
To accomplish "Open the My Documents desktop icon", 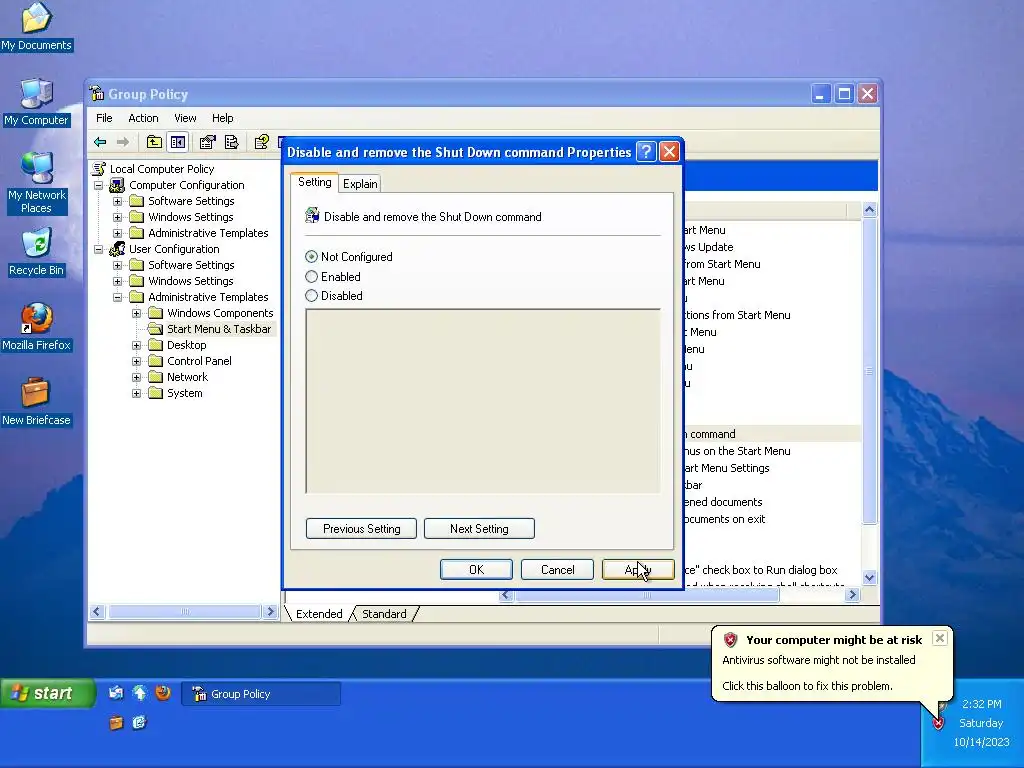I will tap(36, 27).
